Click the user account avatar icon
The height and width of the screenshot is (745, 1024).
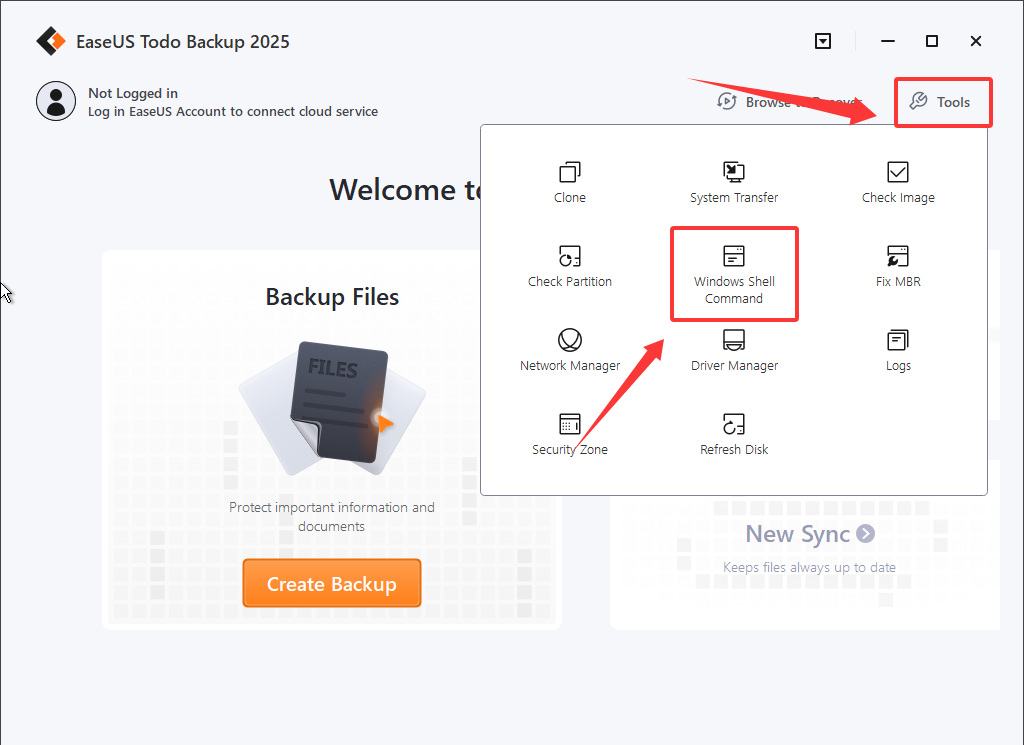click(x=56, y=101)
